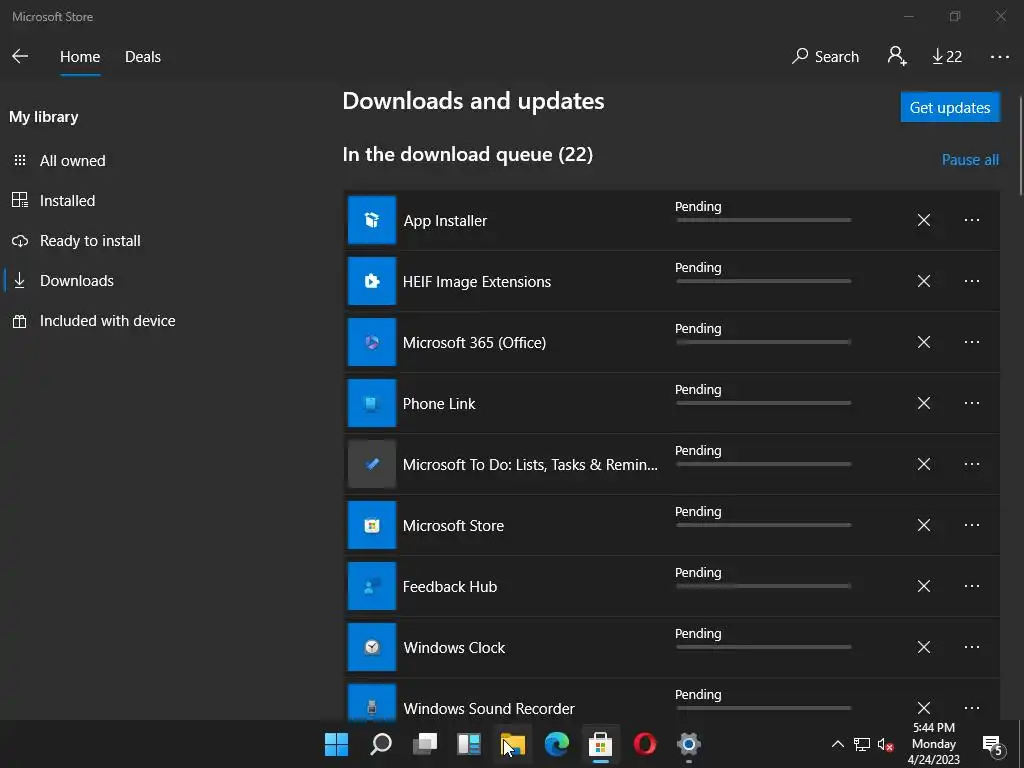This screenshot has height=768, width=1024.
Task: Click the muted volume tray icon
Action: [886, 744]
